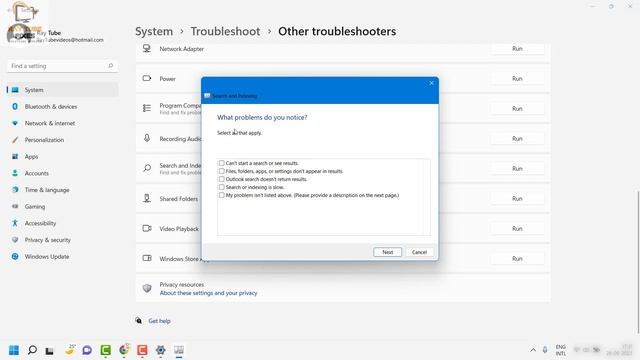The image size is (640, 360).
Task: Run the Program Compatibility troubleshooter
Action: (x=517, y=109)
